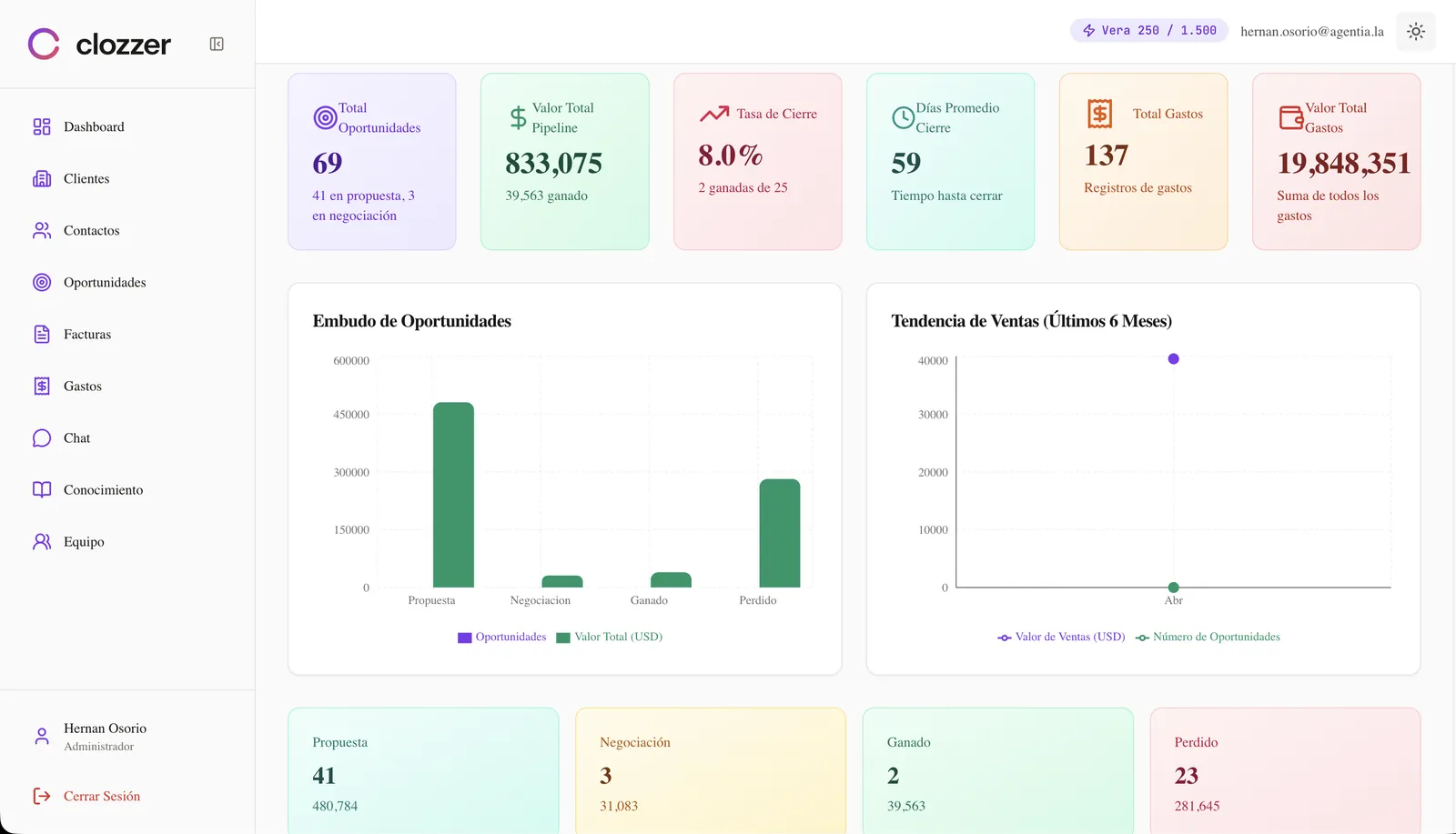Image resolution: width=1456 pixels, height=834 pixels.
Task: Click the Administrador role label
Action: coord(98,747)
